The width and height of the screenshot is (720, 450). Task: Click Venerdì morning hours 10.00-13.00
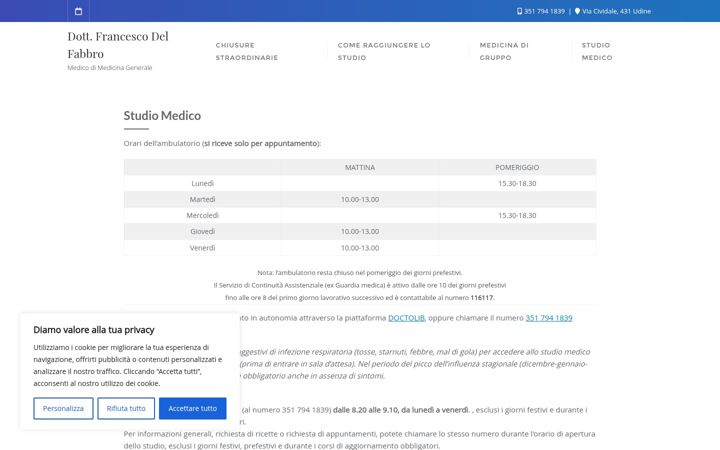(x=360, y=248)
